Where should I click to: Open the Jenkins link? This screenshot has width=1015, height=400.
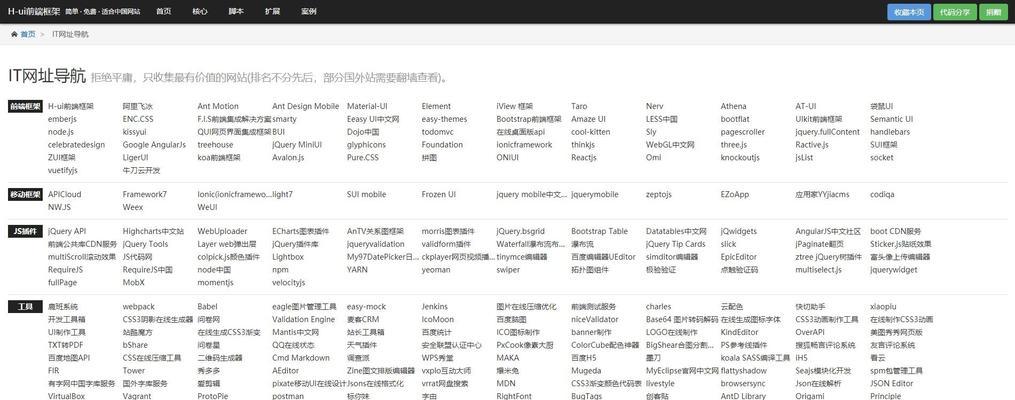(434, 307)
